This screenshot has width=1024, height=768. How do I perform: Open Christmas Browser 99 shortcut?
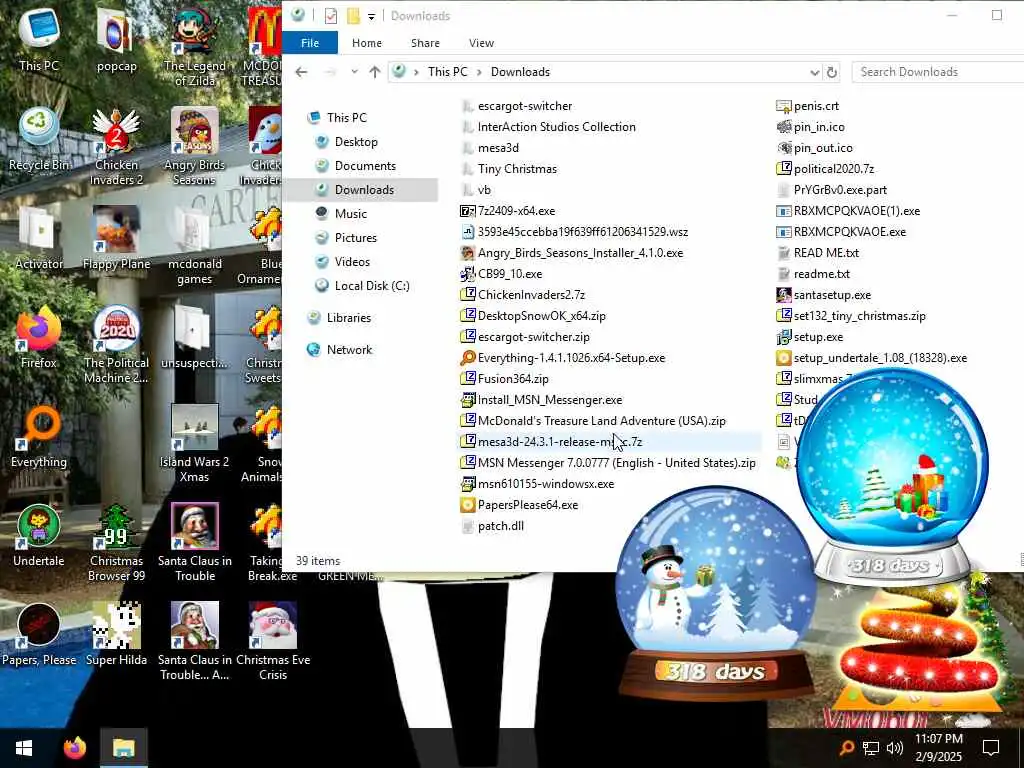[116, 543]
